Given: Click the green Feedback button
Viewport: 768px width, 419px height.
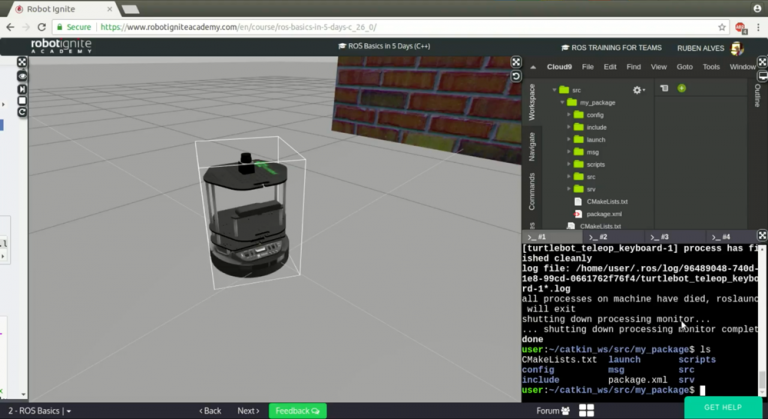Looking at the screenshot, I should [298, 411].
